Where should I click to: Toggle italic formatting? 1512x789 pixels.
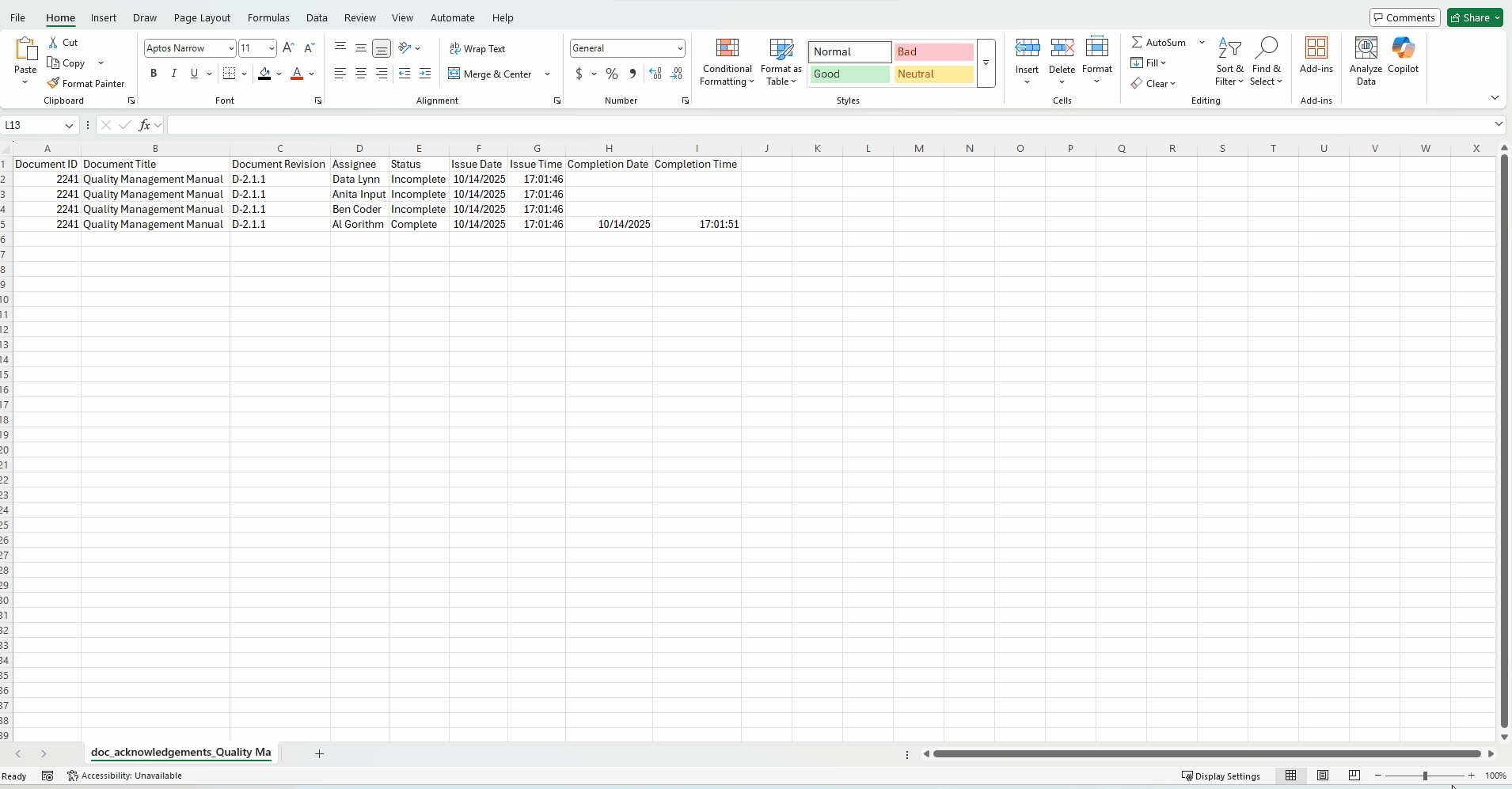point(173,74)
